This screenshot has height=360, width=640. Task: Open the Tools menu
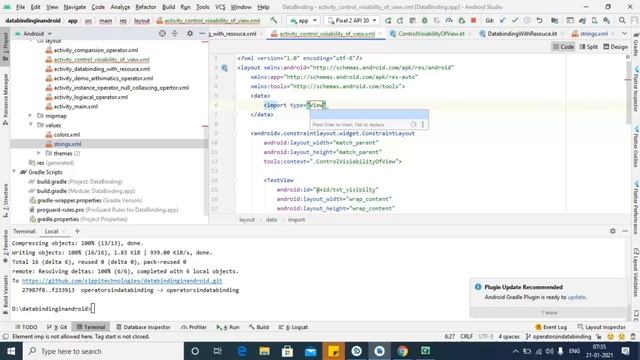pyautogui.click(x=202, y=7)
